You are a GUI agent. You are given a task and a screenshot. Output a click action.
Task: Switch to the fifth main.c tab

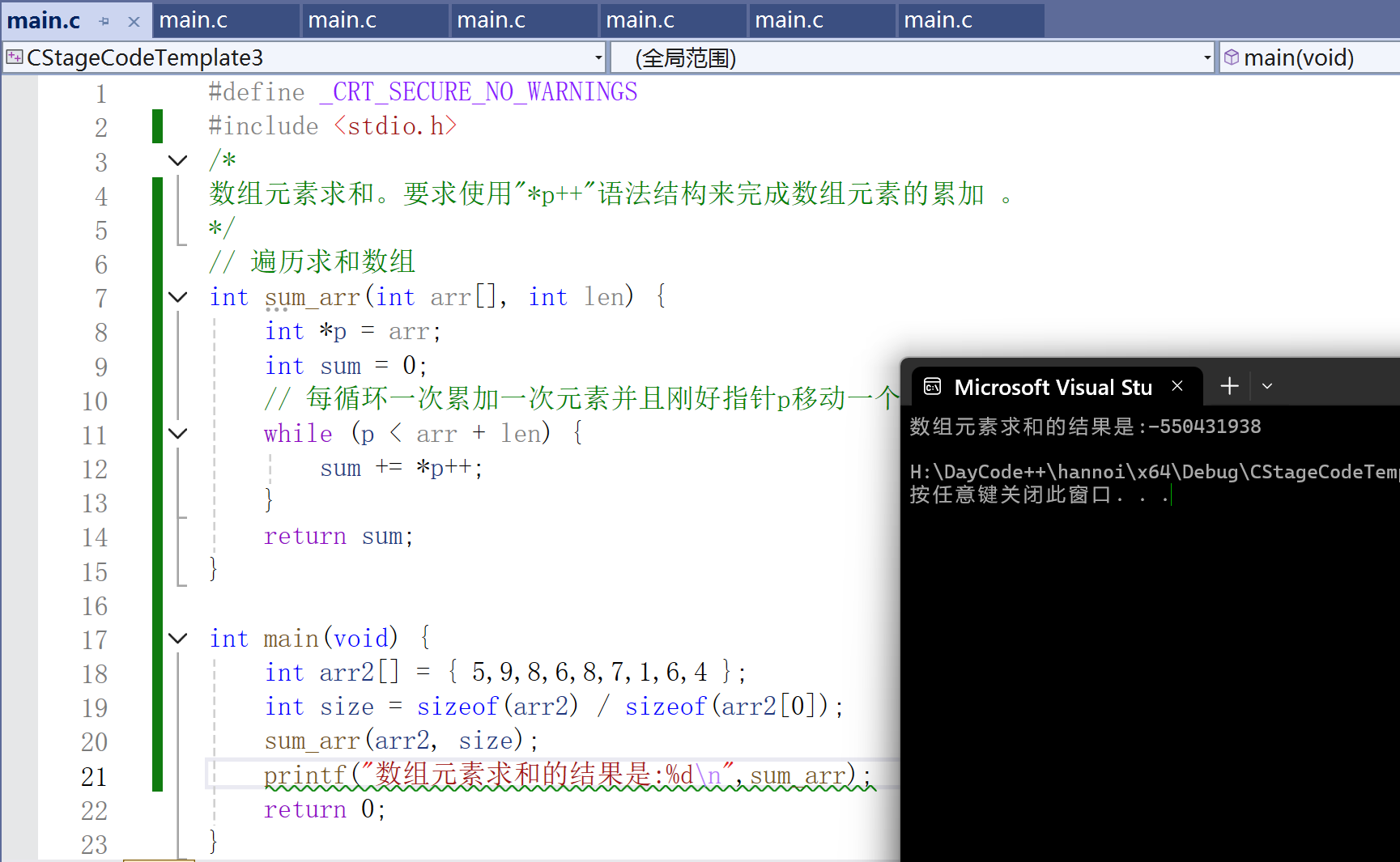click(x=673, y=20)
